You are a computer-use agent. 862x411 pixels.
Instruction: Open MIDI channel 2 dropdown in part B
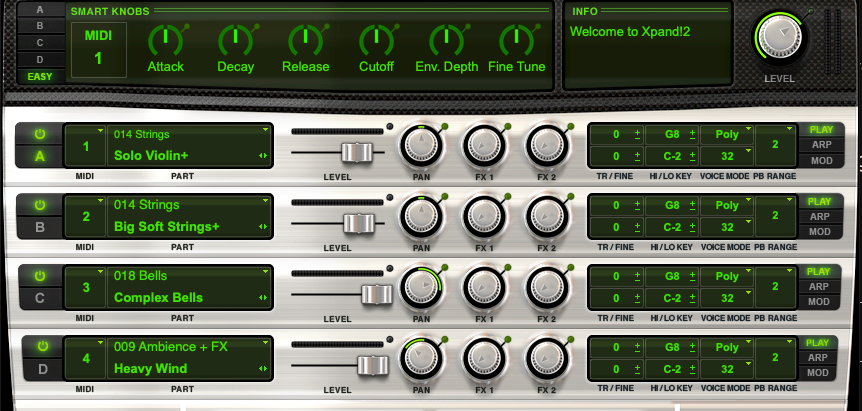(86, 216)
